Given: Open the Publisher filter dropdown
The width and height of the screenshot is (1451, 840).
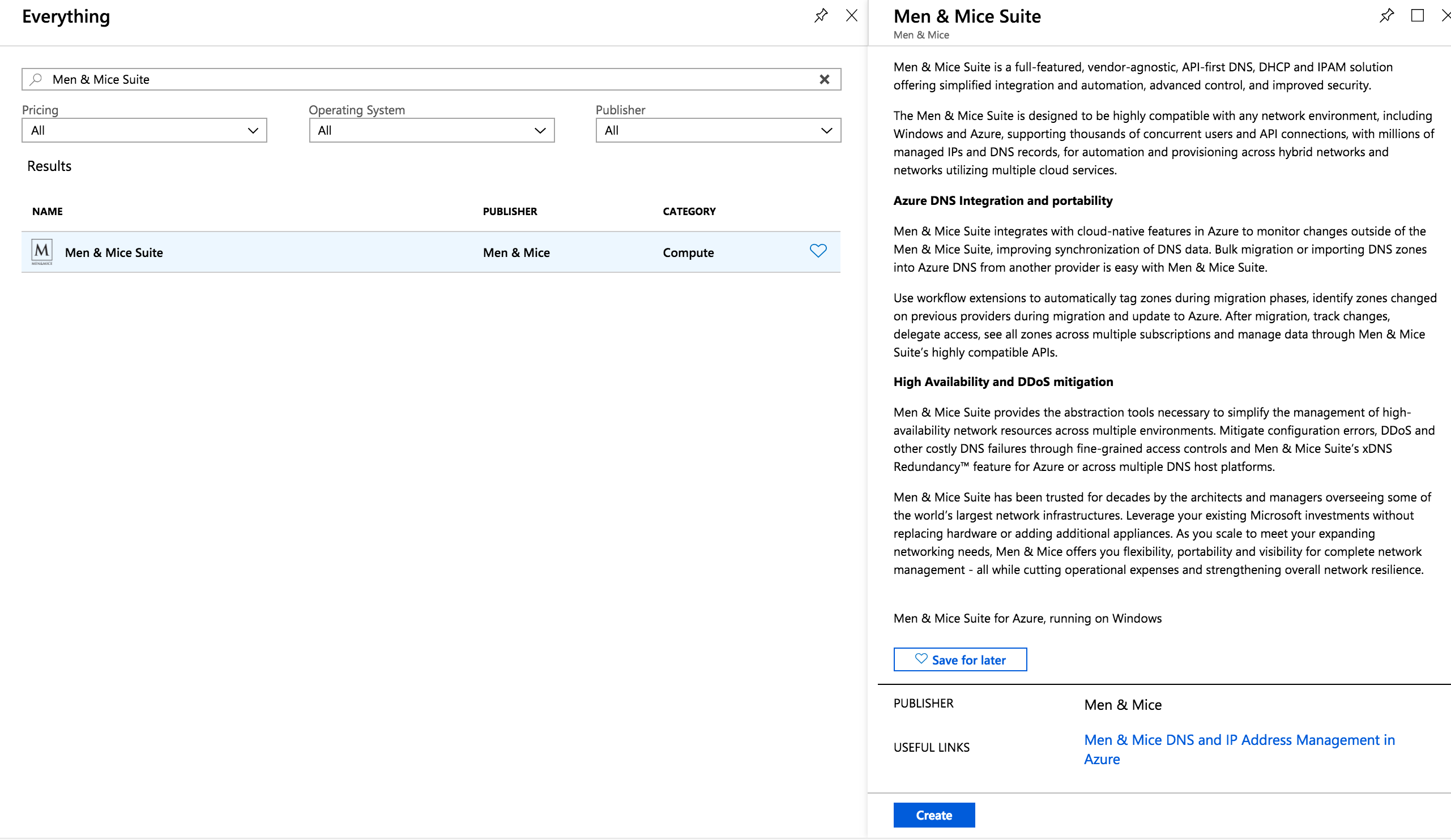Looking at the screenshot, I should (718, 131).
